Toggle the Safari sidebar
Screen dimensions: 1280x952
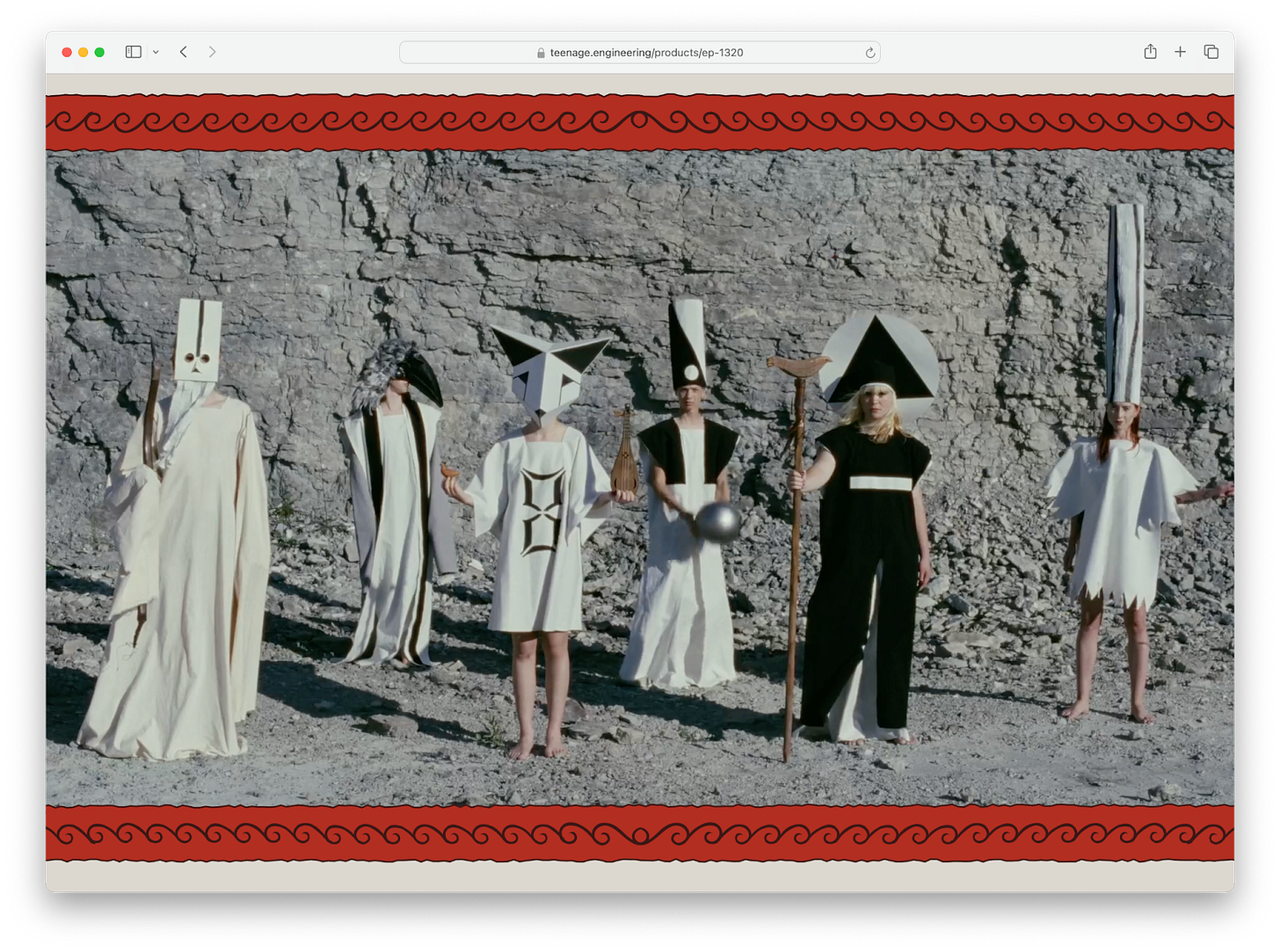click(x=134, y=52)
